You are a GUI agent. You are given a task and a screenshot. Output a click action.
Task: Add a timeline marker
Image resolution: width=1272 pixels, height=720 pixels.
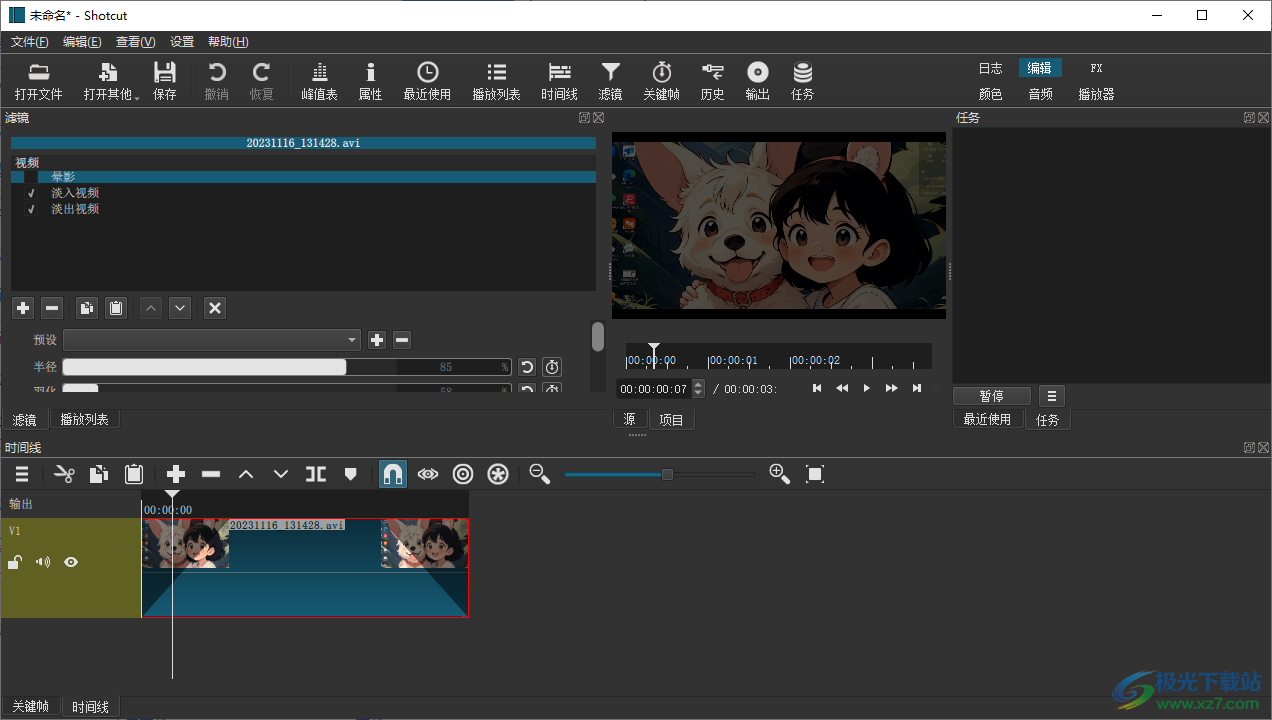click(x=350, y=474)
